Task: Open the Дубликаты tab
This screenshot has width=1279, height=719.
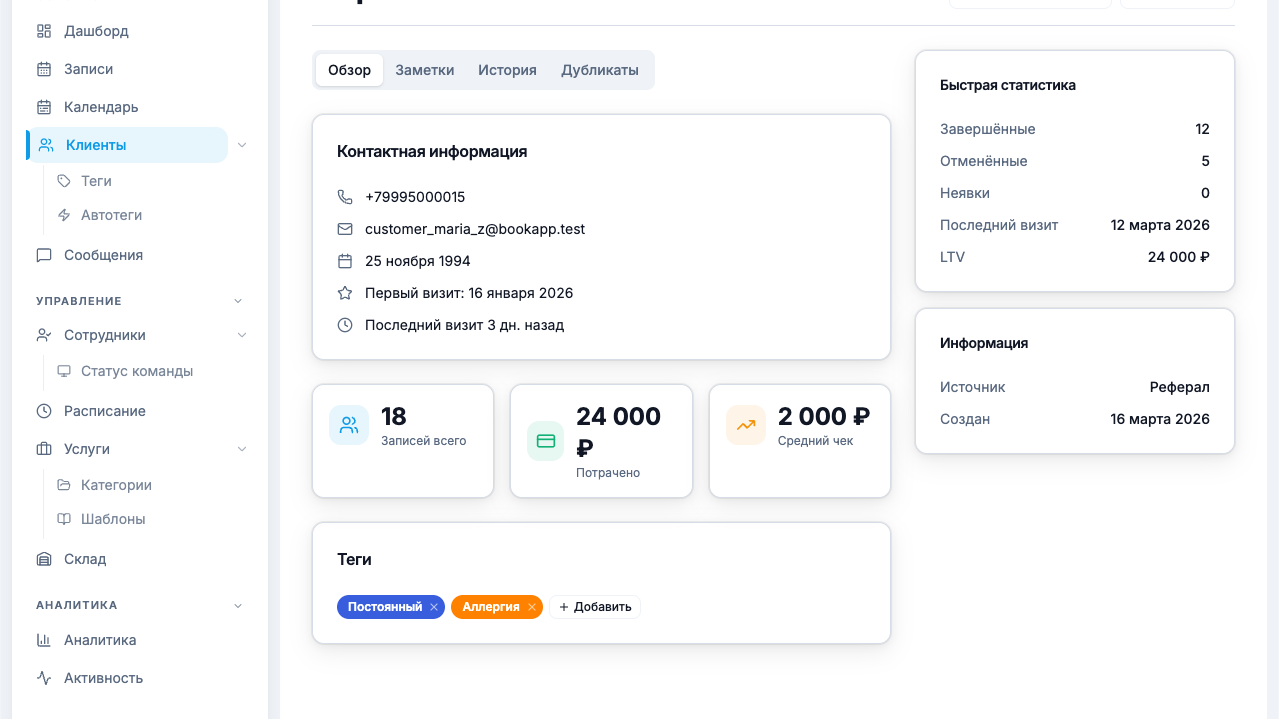Action: 600,70
